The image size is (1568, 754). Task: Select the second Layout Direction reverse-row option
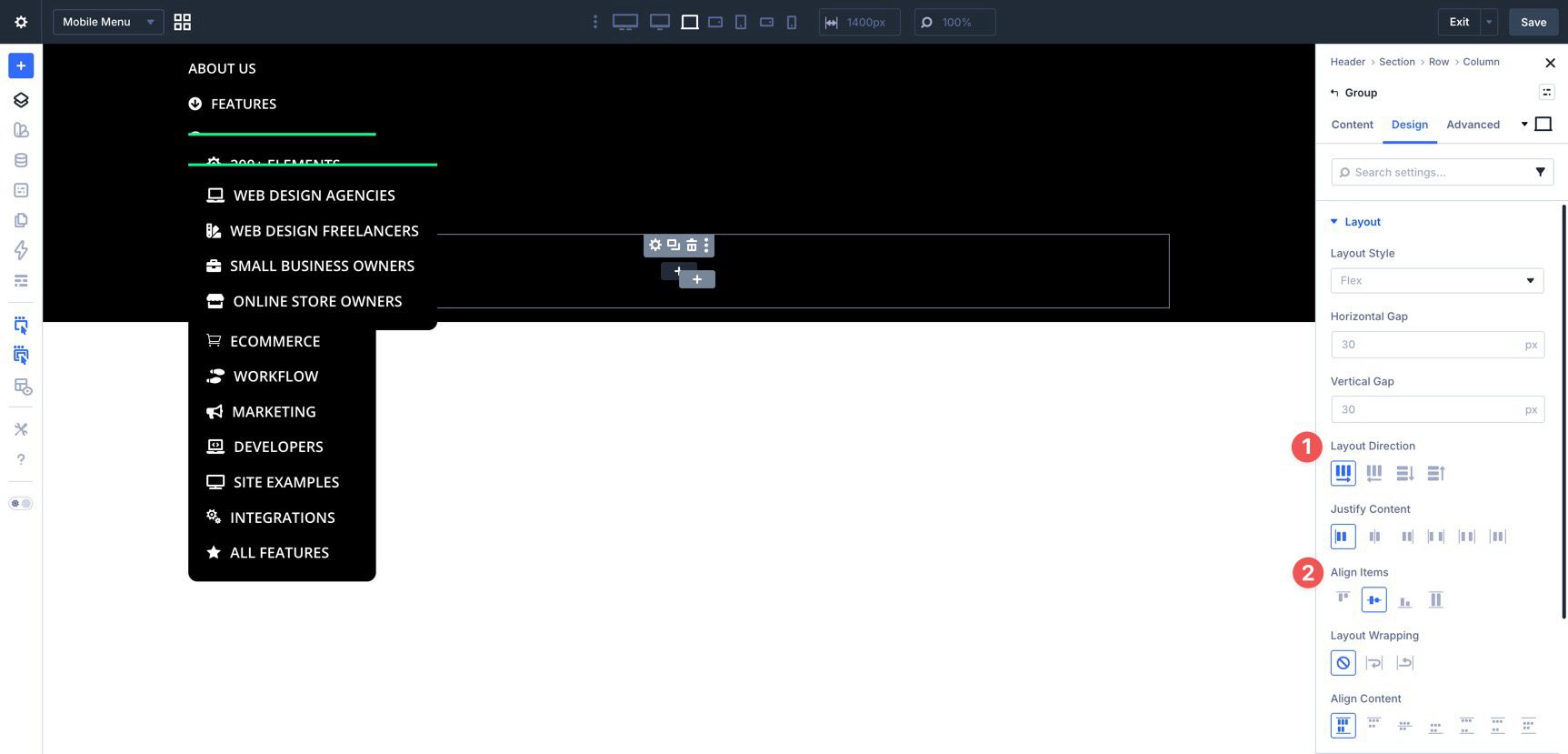point(1373,473)
